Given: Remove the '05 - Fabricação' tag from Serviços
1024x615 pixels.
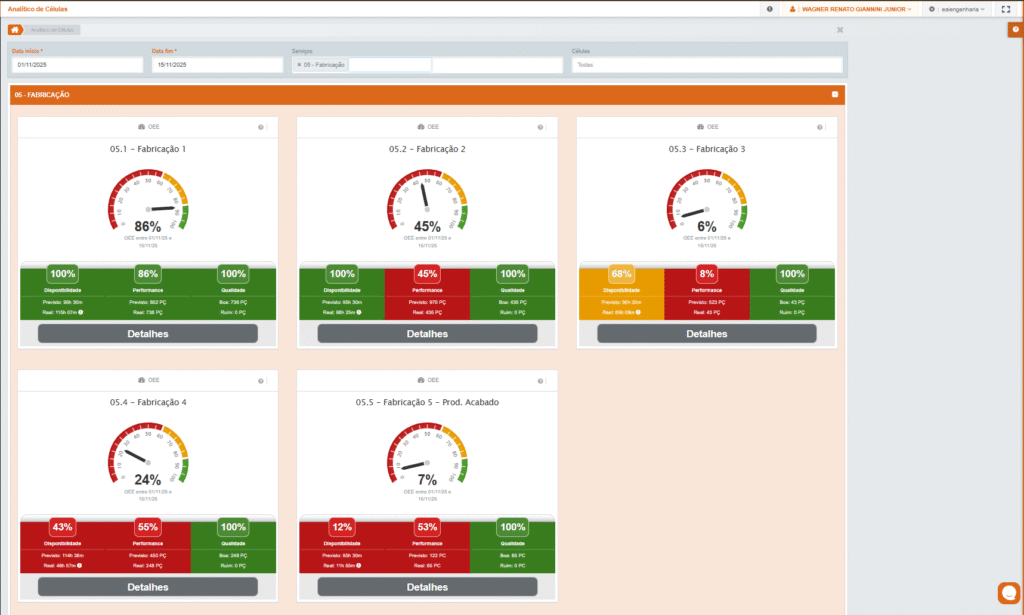Looking at the screenshot, I should 299,65.
